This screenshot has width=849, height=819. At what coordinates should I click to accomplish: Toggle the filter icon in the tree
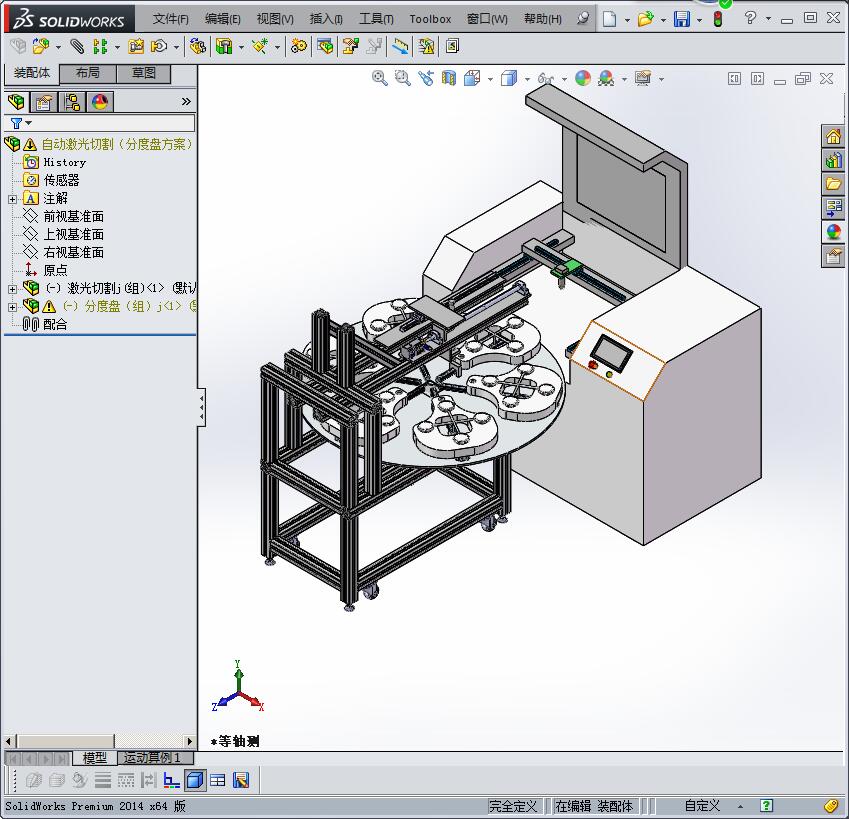(17, 123)
